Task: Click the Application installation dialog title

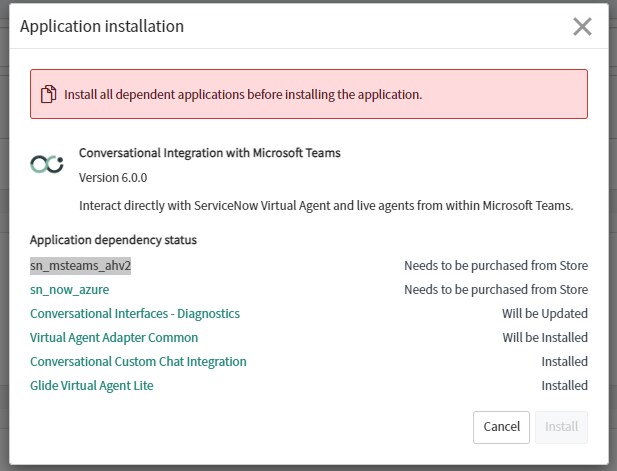Action: [x=102, y=26]
